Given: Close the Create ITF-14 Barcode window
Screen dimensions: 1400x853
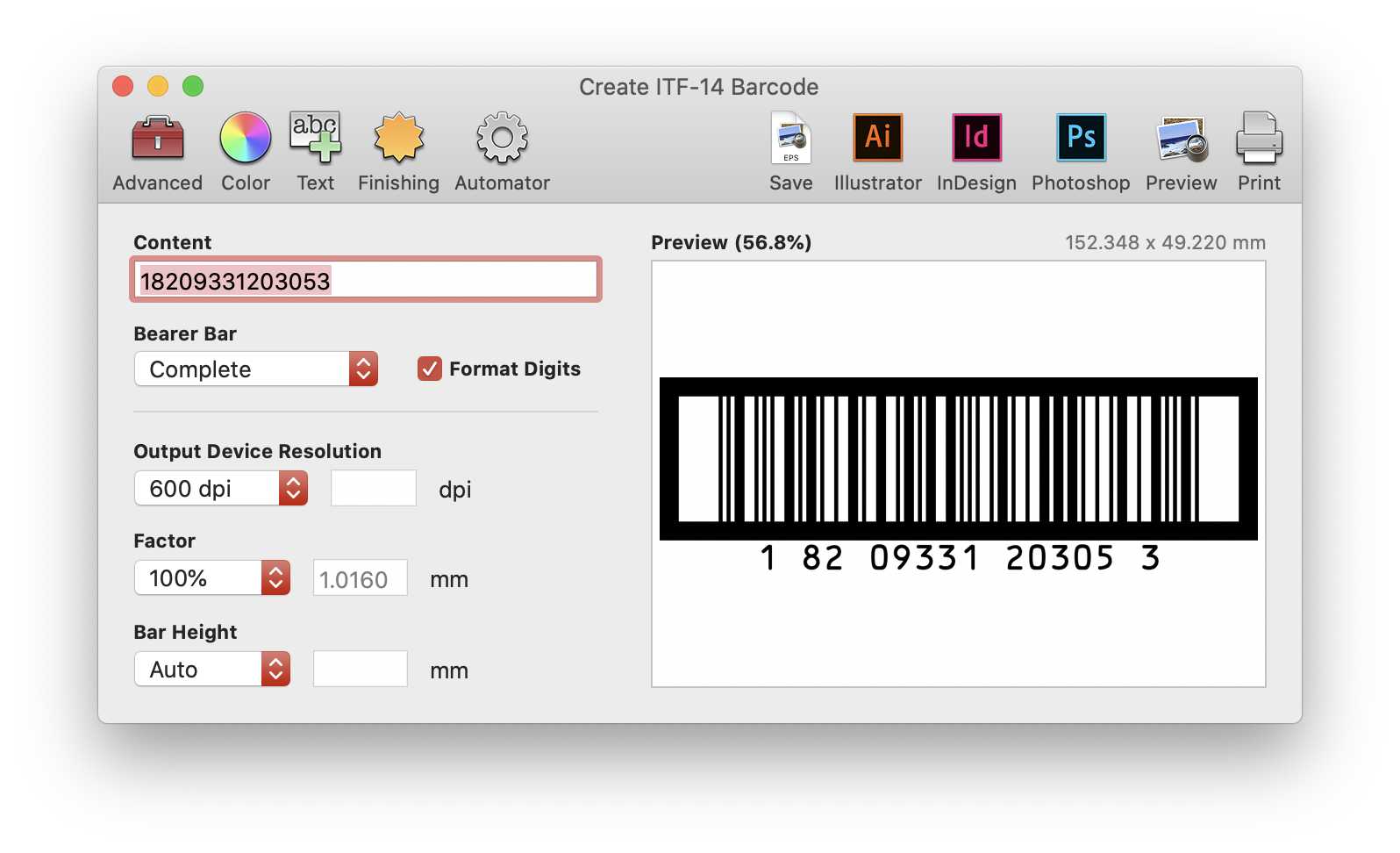Looking at the screenshot, I should click(123, 86).
